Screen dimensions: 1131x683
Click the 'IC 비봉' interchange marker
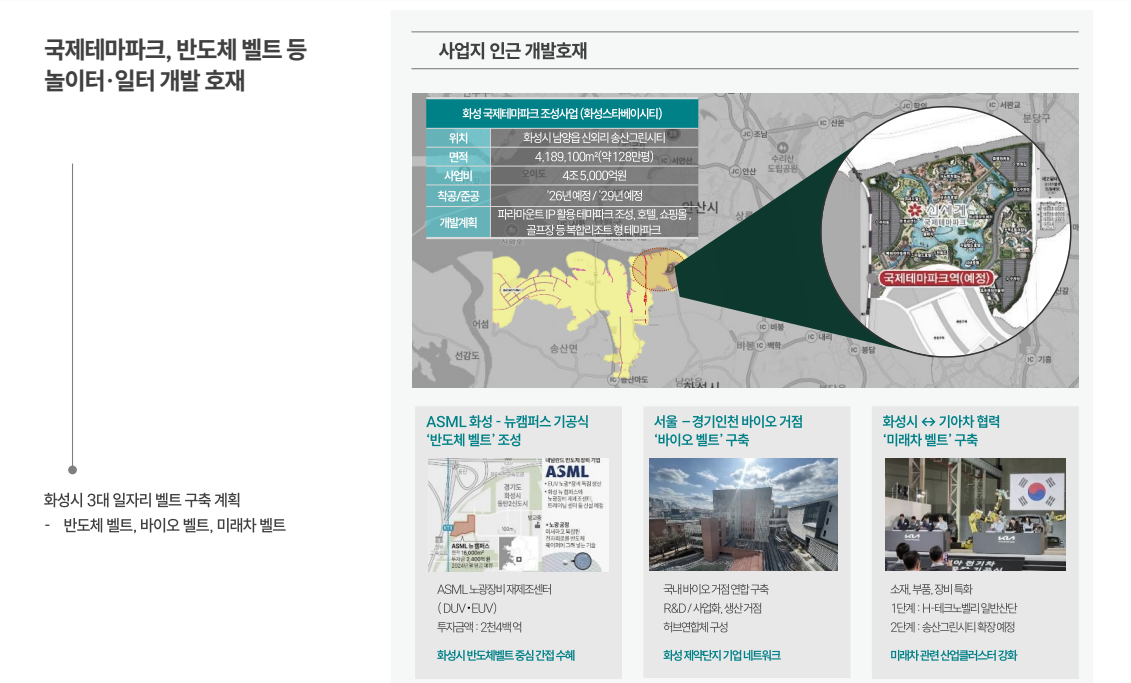click(x=770, y=327)
